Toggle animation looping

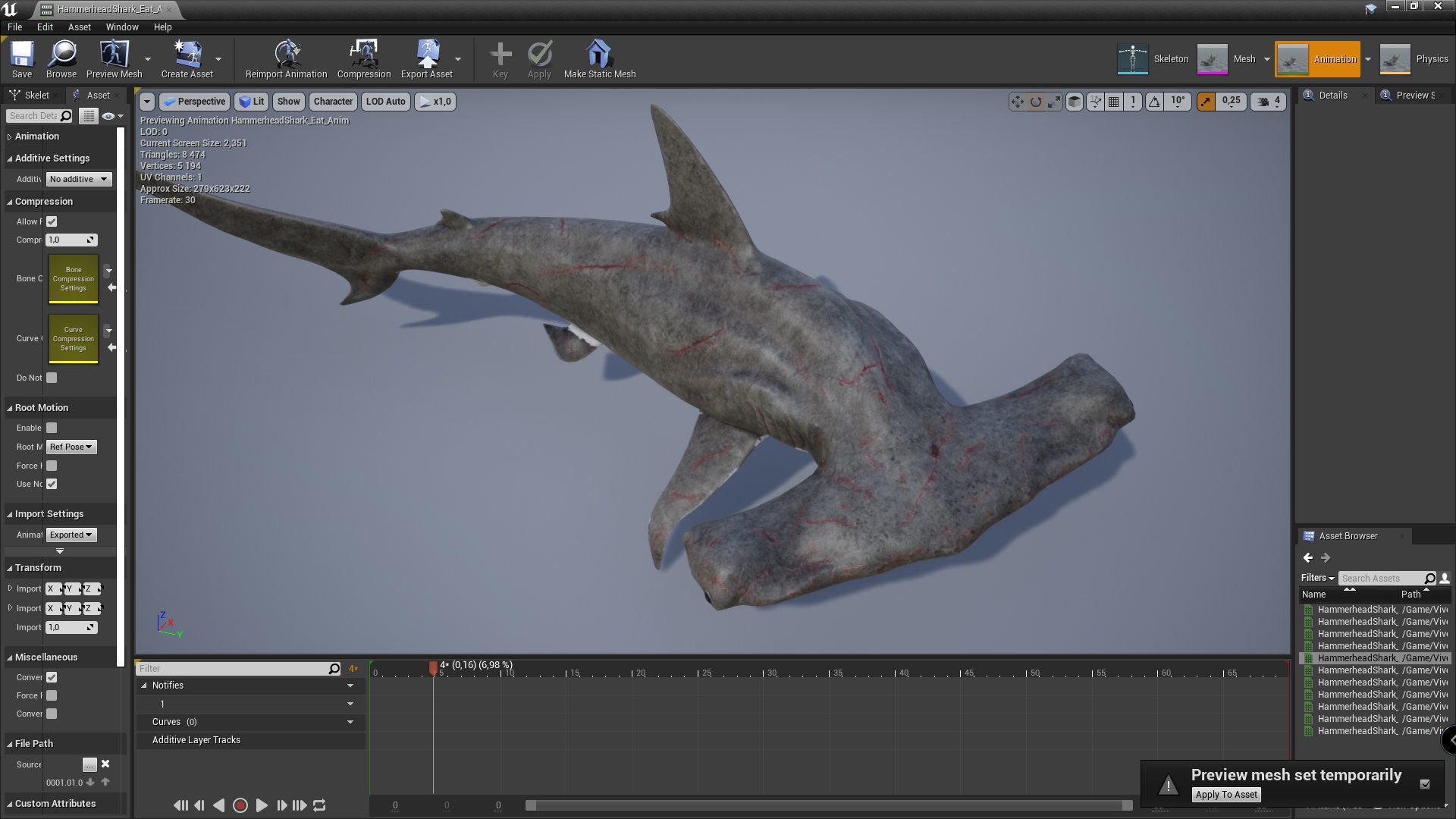[x=319, y=805]
